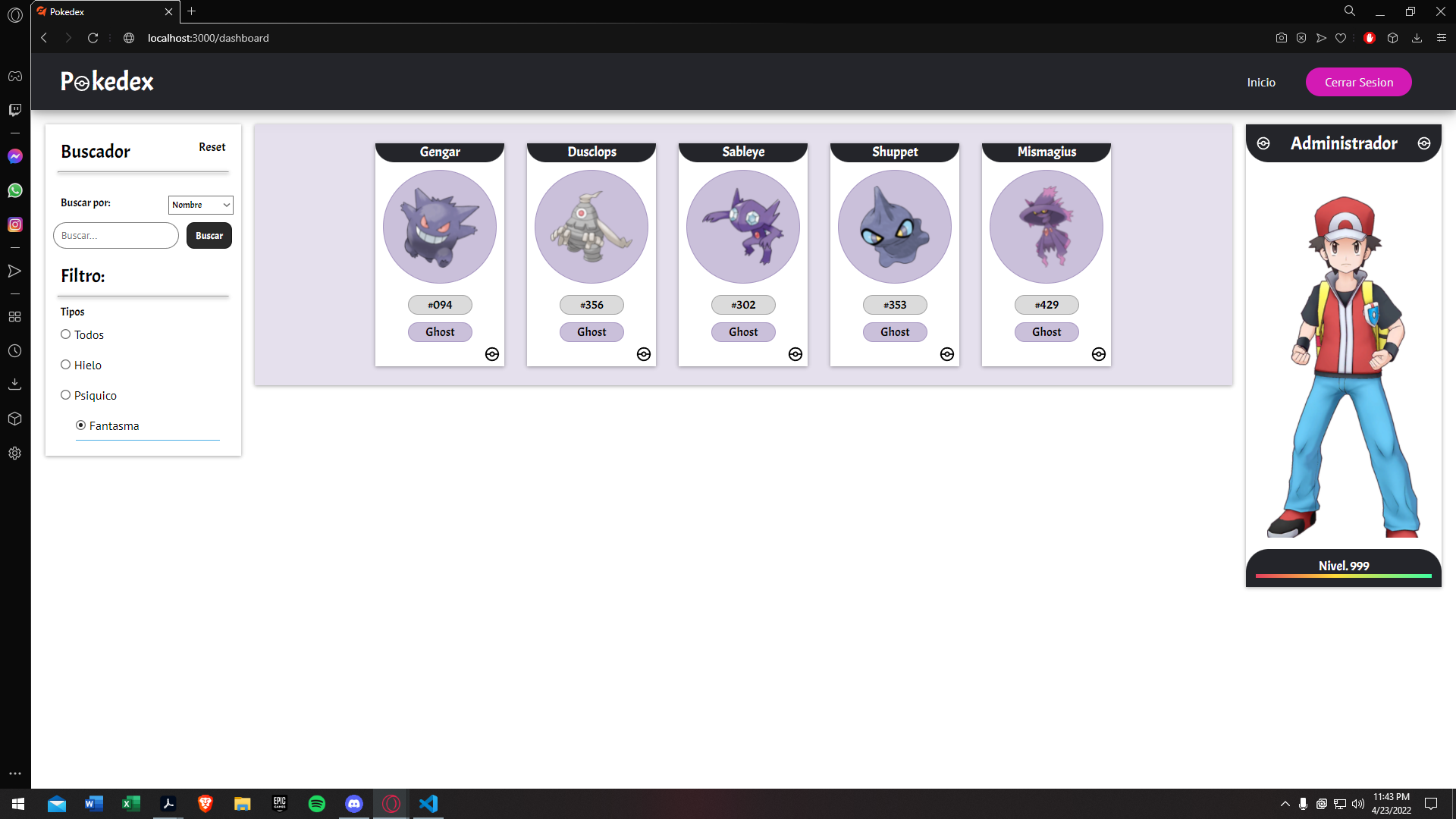Select the Fantasma type filter
The height and width of the screenshot is (819, 1456).
[x=81, y=425]
